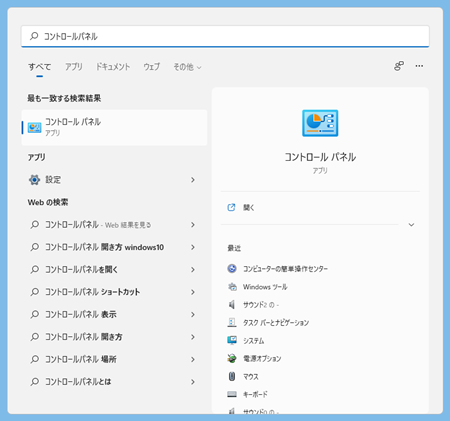Click search icon beside ショートカット suggestion
The height and width of the screenshot is (421, 450).
tap(35, 292)
